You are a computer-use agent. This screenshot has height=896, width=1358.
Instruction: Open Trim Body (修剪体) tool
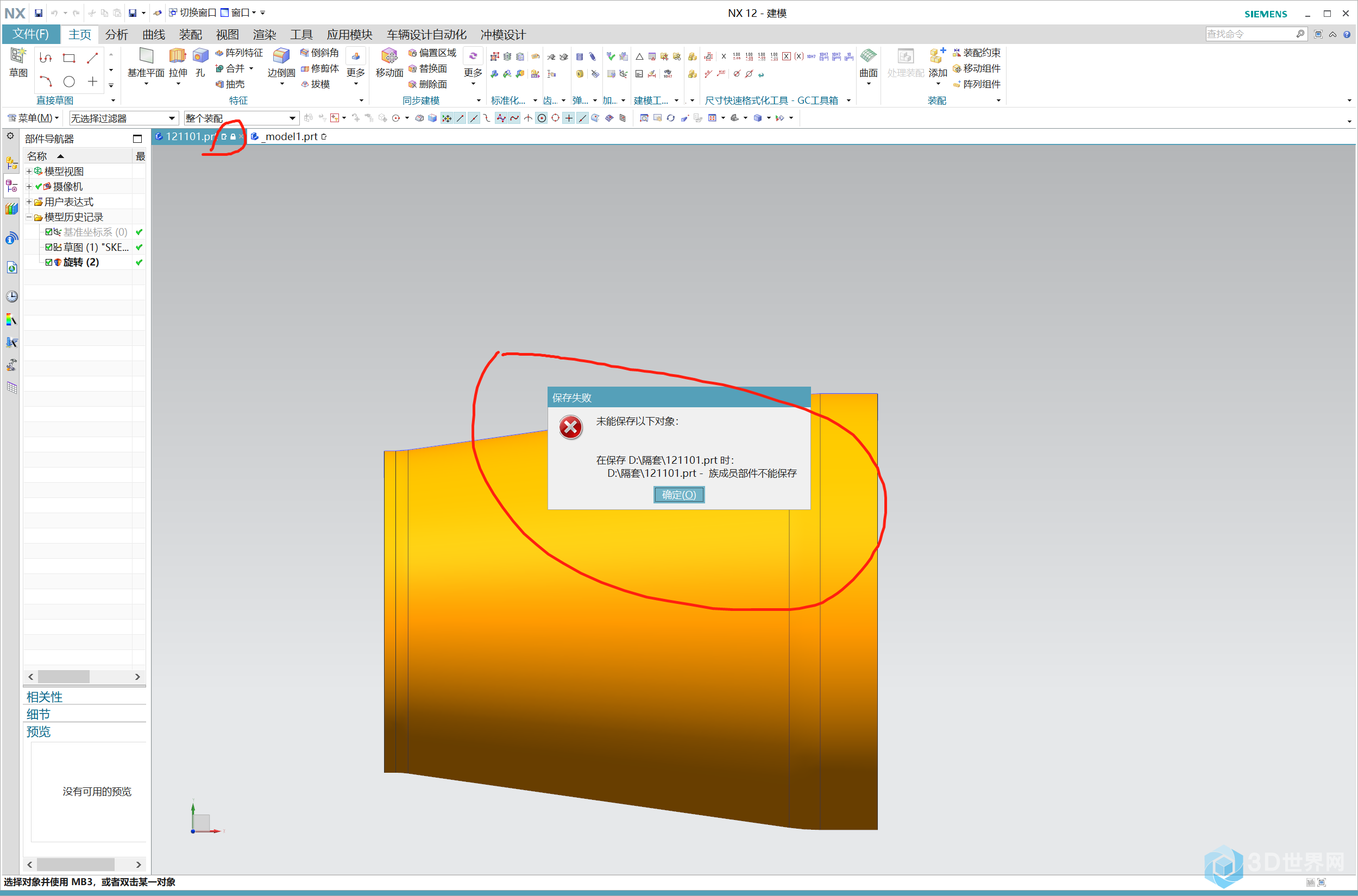(x=319, y=68)
